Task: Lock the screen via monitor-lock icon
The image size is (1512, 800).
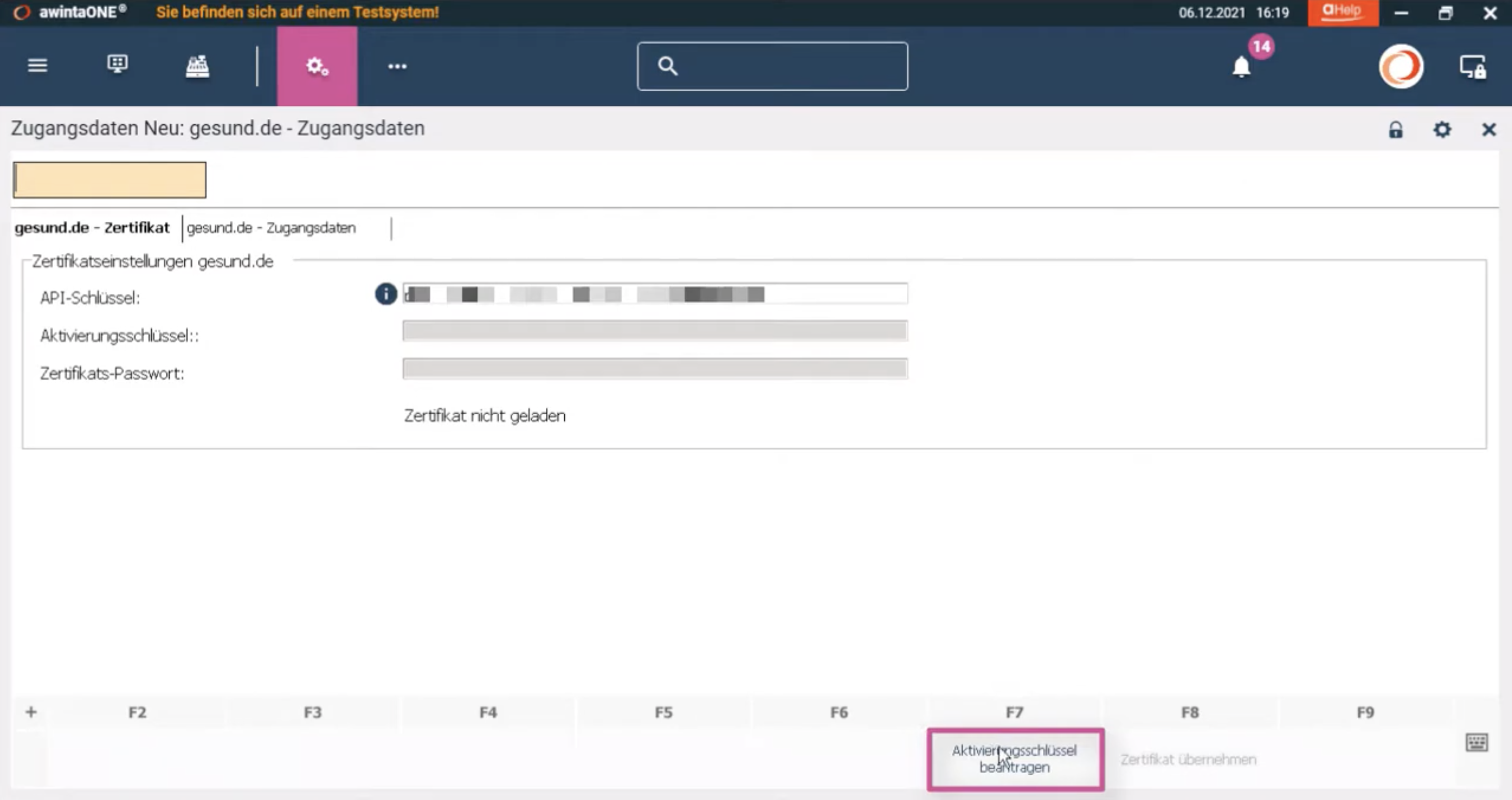Action: tap(1473, 66)
